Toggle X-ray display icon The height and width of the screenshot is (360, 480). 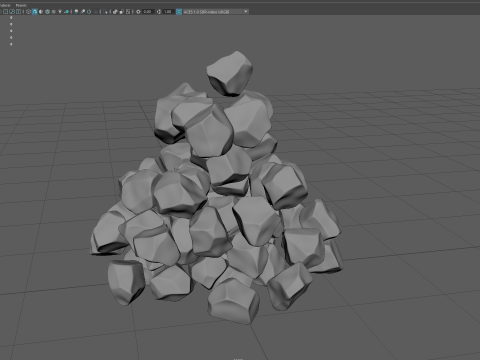click(x=115, y=12)
